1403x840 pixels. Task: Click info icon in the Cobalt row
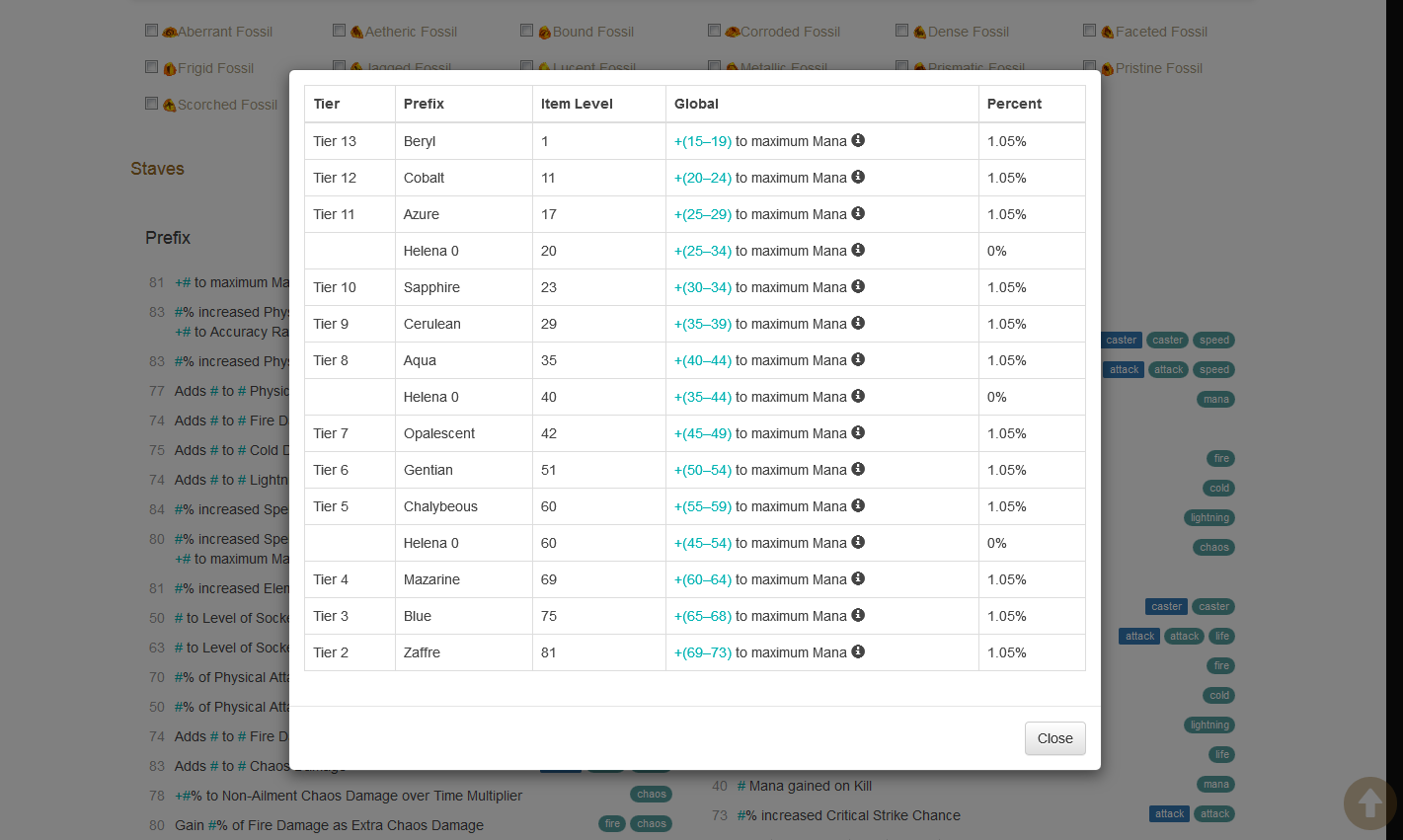[x=858, y=177]
